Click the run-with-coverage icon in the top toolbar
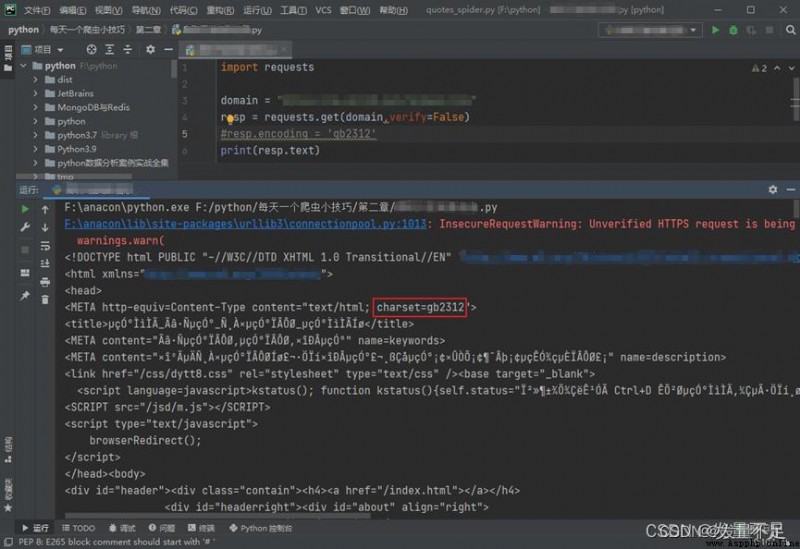Screen dimensions: 800x549 point(751,30)
